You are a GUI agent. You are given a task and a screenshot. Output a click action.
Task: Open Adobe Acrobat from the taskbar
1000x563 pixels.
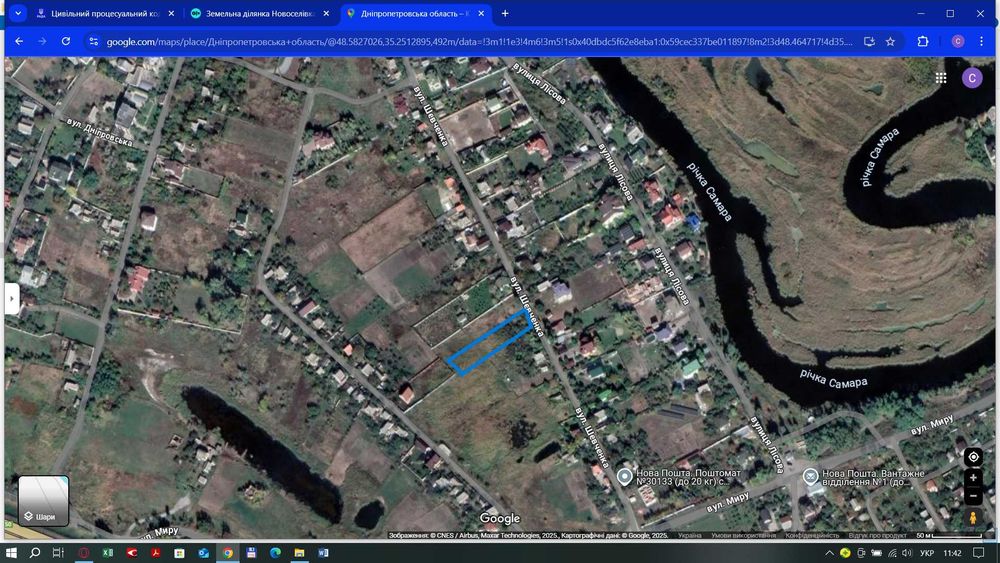pyautogui.click(x=156, y=553)
